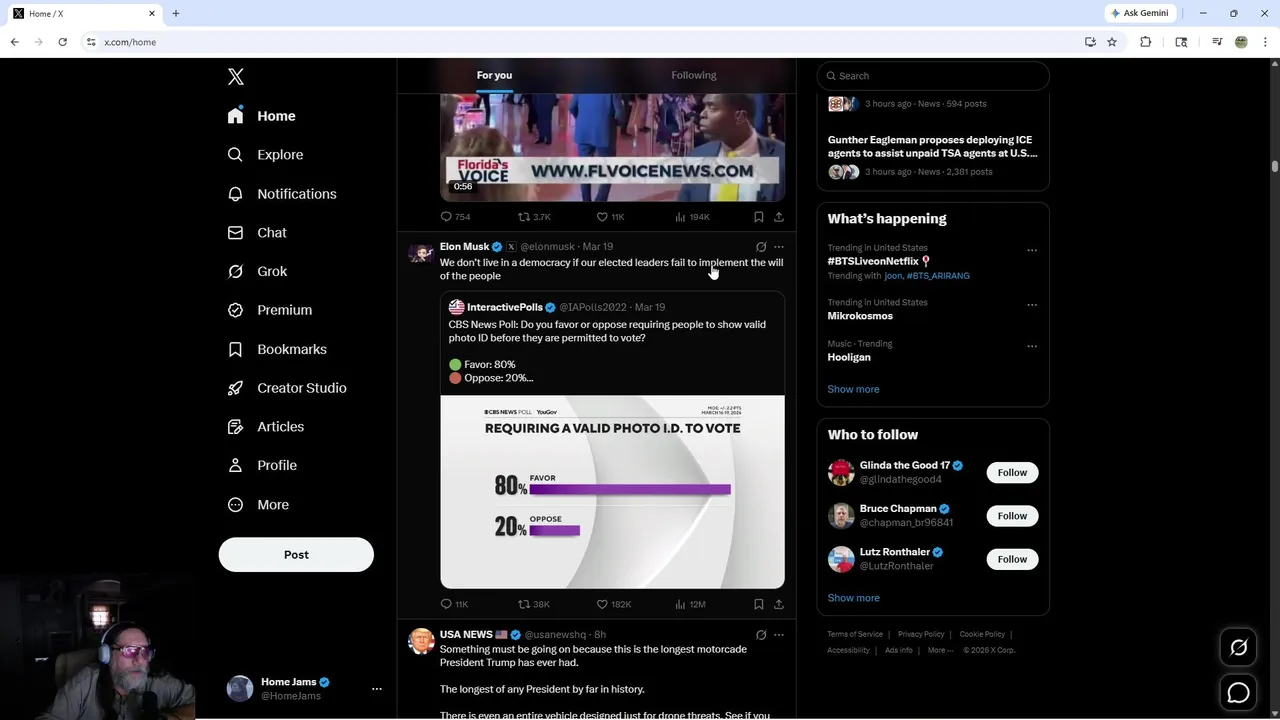Open a new browser tab
This screenshot has height=720, width=1280.
175,13
